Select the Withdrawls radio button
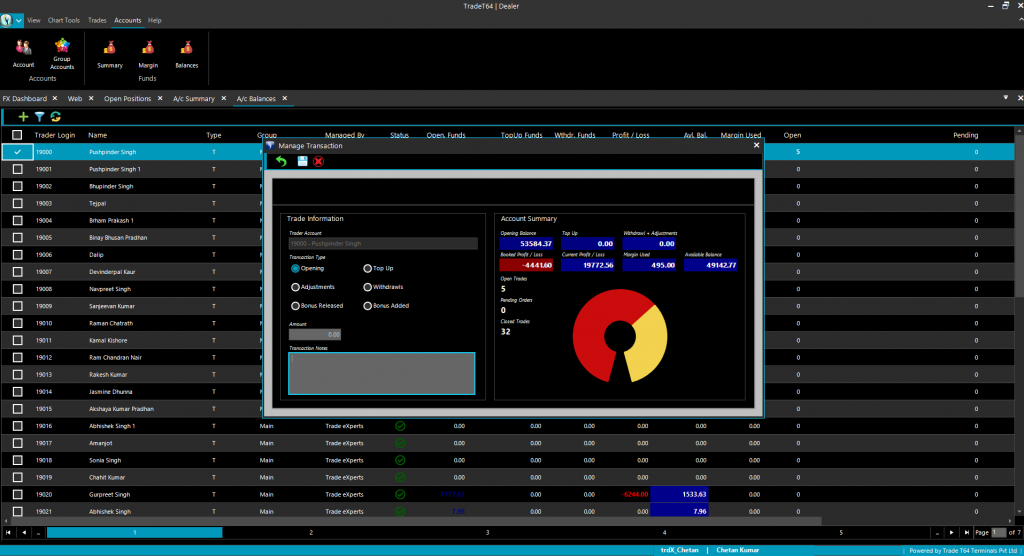Image resolution: width=1024 pixels, height=556 pixels. [x=368, y=287]
